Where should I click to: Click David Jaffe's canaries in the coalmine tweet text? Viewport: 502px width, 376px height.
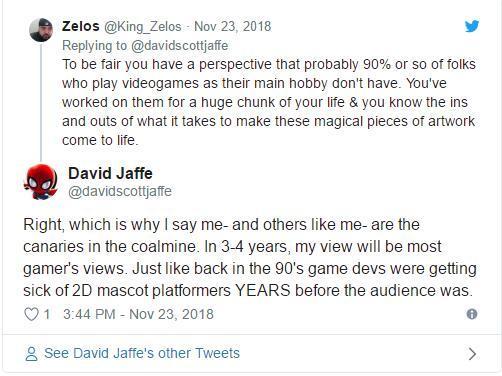click(x=250, y=257)
